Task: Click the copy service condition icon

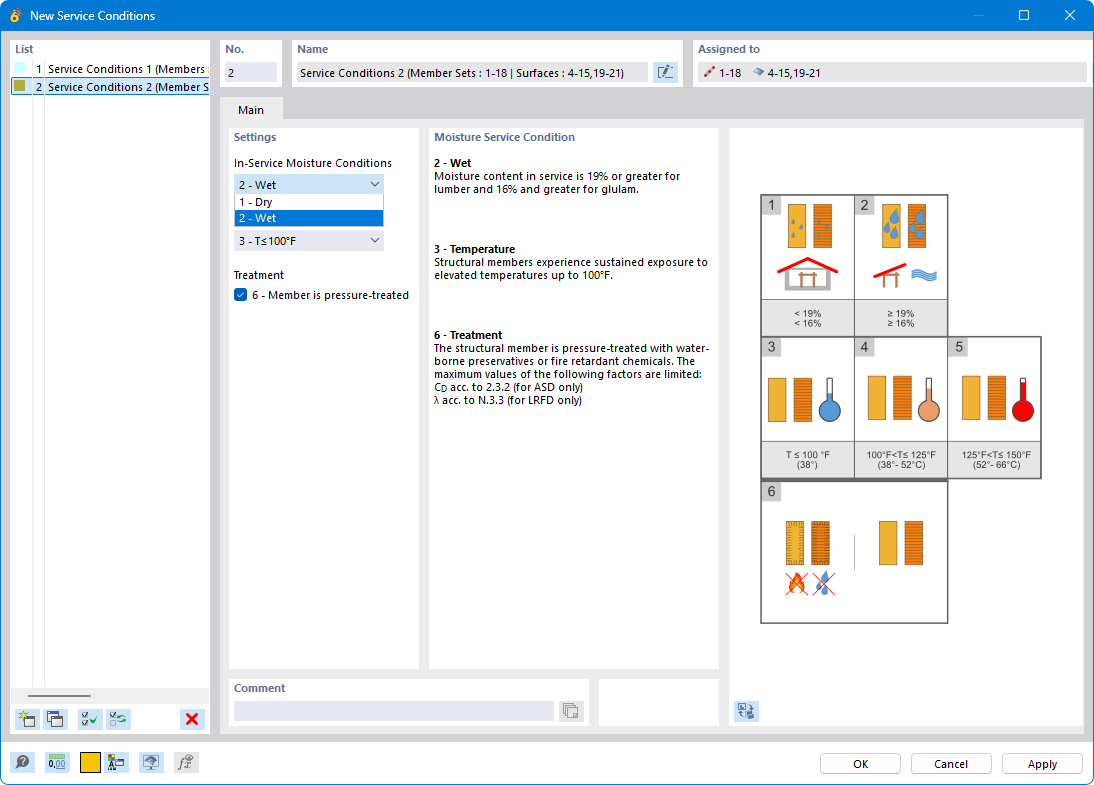Action: 55,719
